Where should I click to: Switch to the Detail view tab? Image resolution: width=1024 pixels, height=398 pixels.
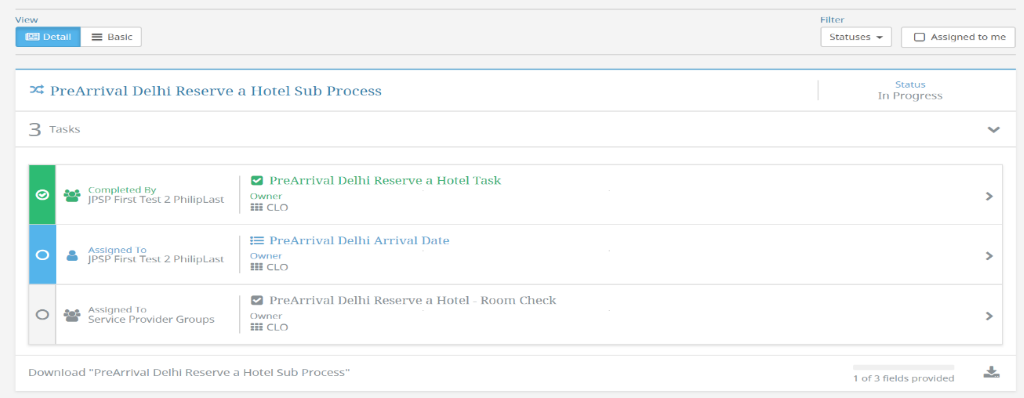pyautogui.click(x=48, y=37)
